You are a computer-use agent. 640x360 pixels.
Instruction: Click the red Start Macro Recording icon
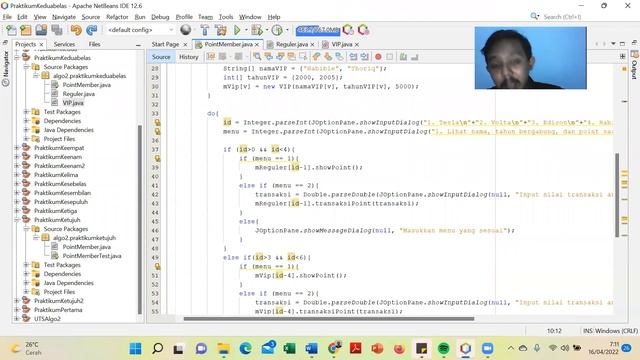coord(378,57)
